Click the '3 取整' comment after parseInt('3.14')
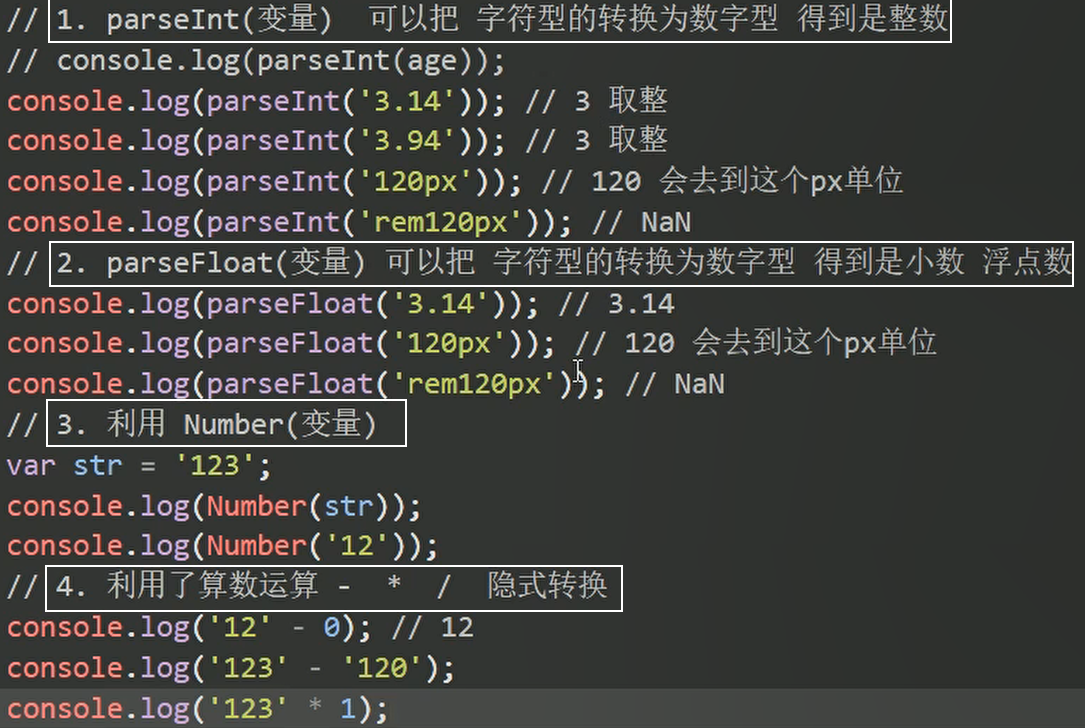This screenshot has height=728, width=1085. tap(621, 101)
